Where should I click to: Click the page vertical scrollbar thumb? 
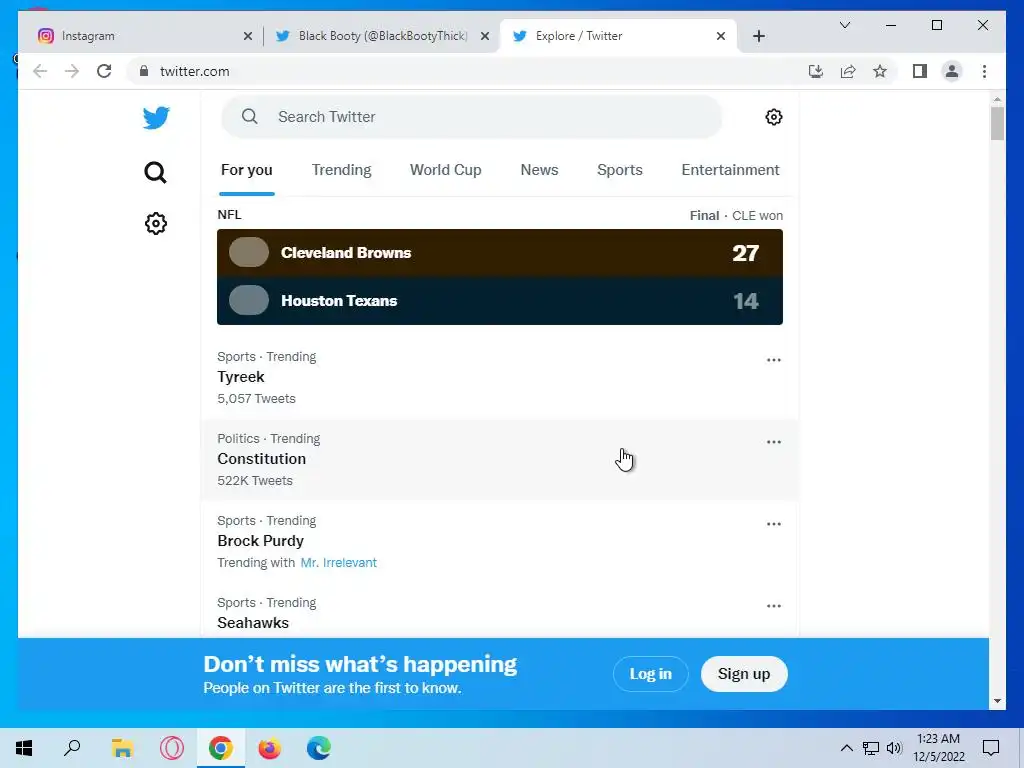(x=997, y=123)
